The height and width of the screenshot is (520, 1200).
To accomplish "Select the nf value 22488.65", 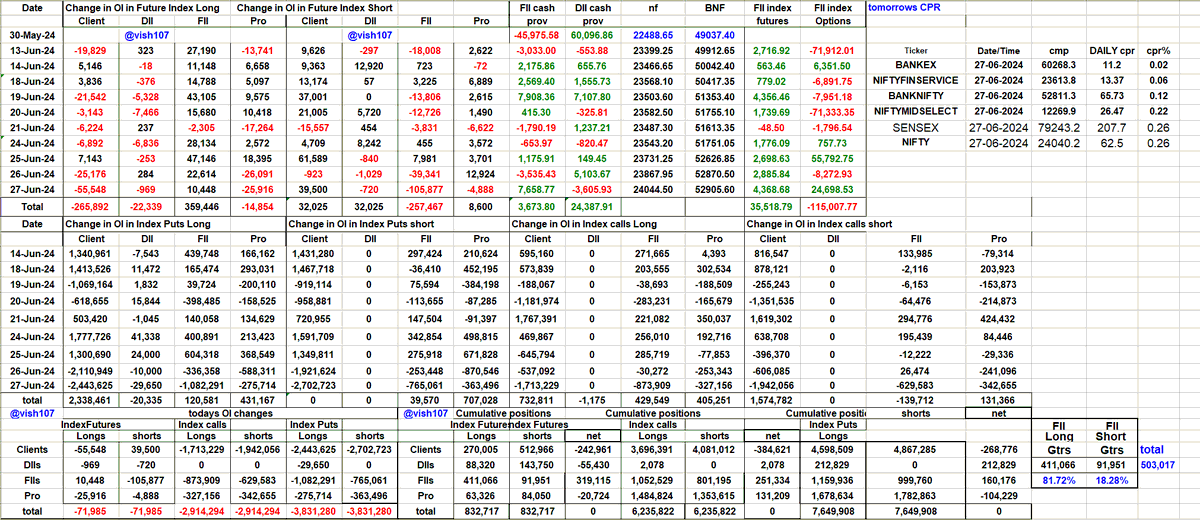I will (654, 34).
